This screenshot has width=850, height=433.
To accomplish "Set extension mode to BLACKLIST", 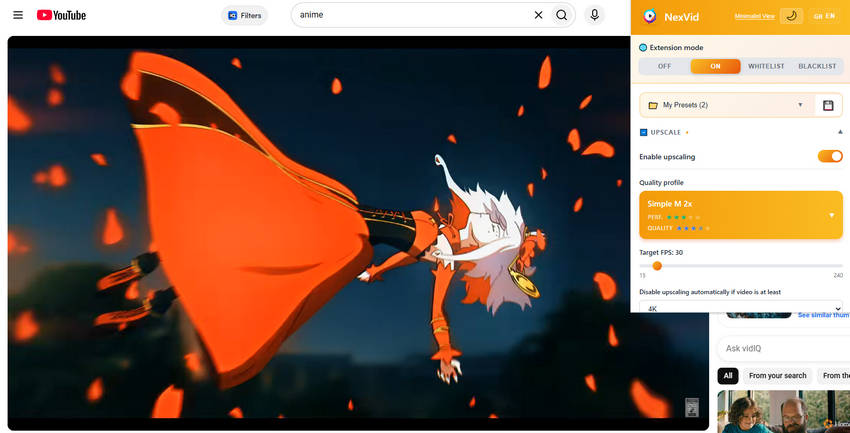I will (x=817, y=66).
